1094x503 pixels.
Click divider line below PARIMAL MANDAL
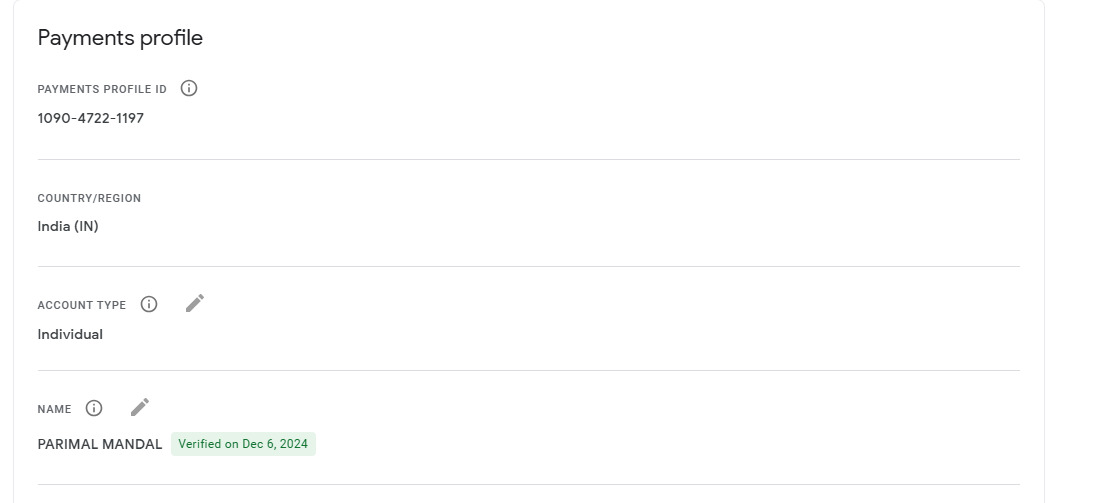(x=529, y=484)
